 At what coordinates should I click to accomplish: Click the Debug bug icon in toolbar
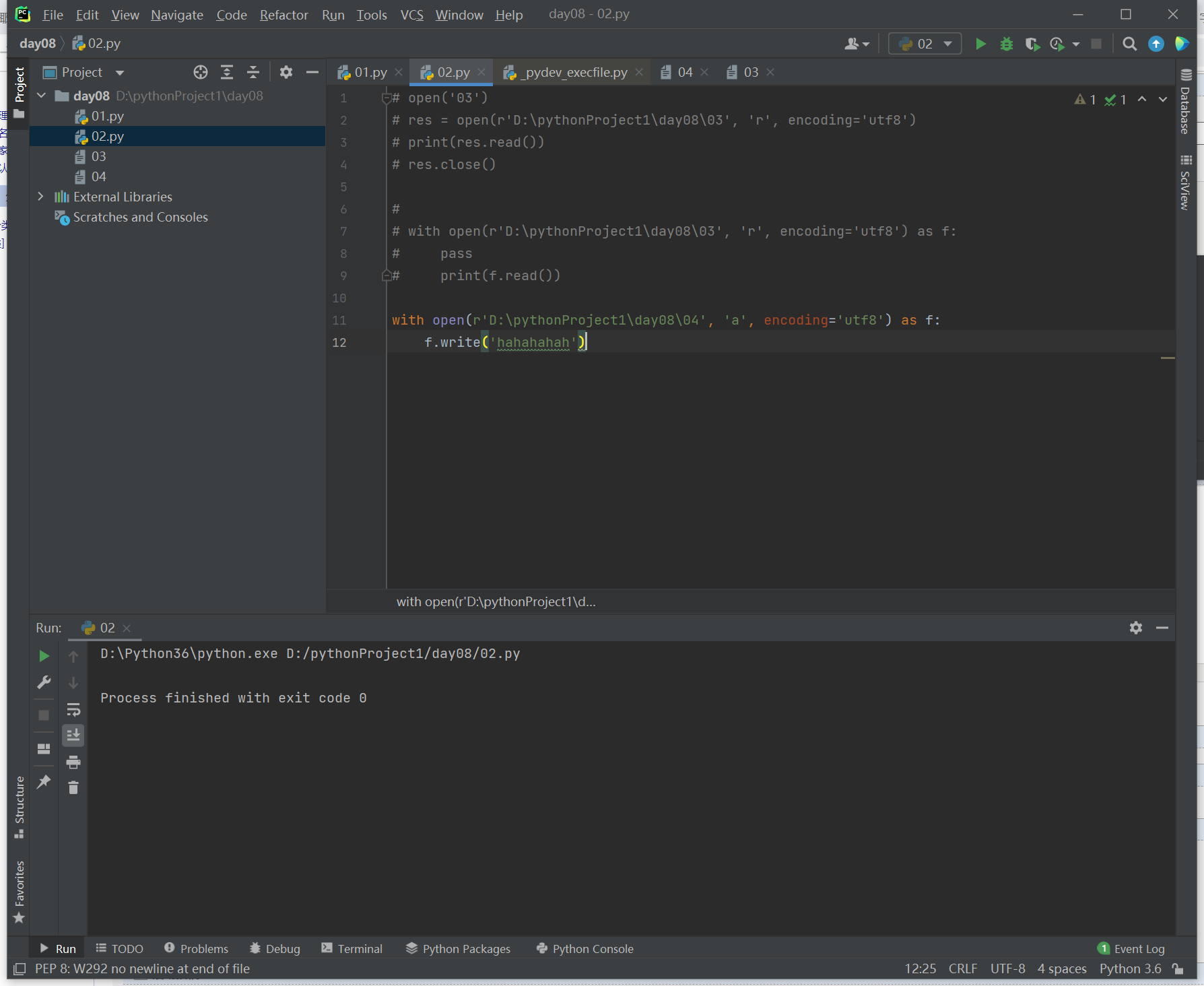pyautogui.click(x=1006, y=44)
